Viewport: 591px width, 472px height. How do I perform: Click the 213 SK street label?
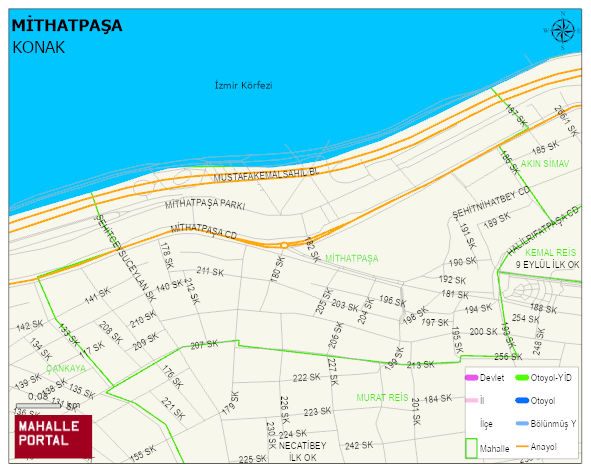point(421,365)
